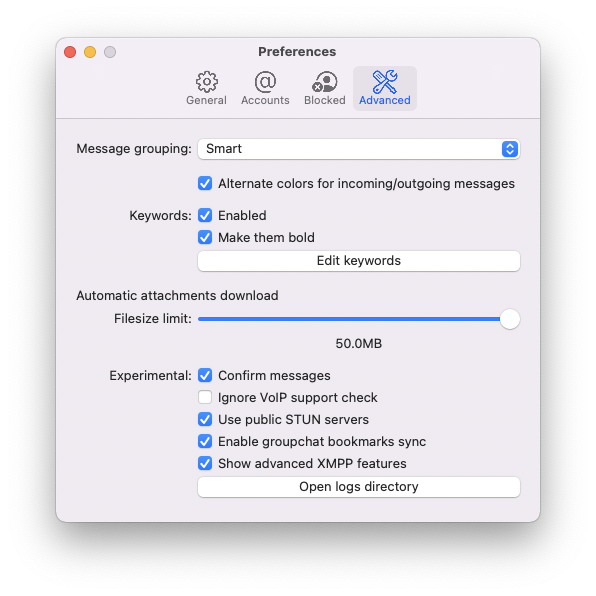Click the yellow minimize window button
Screen dimensions: 596x596
90,52
